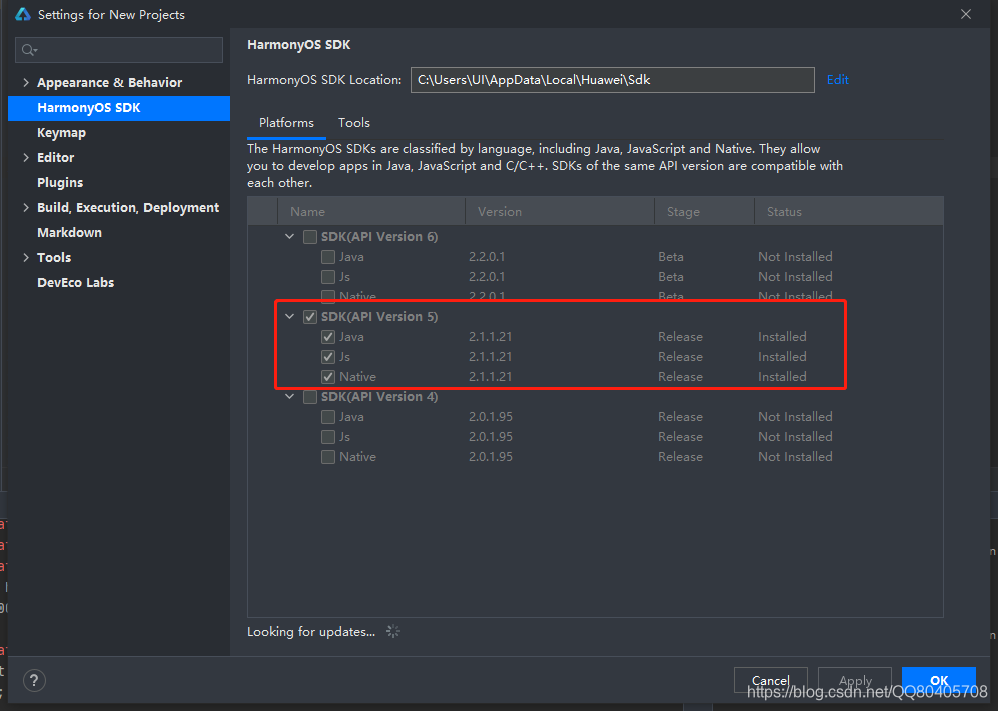Select the SDK(API Version 6) row label
998x711 pixels.
coord(379,237)
